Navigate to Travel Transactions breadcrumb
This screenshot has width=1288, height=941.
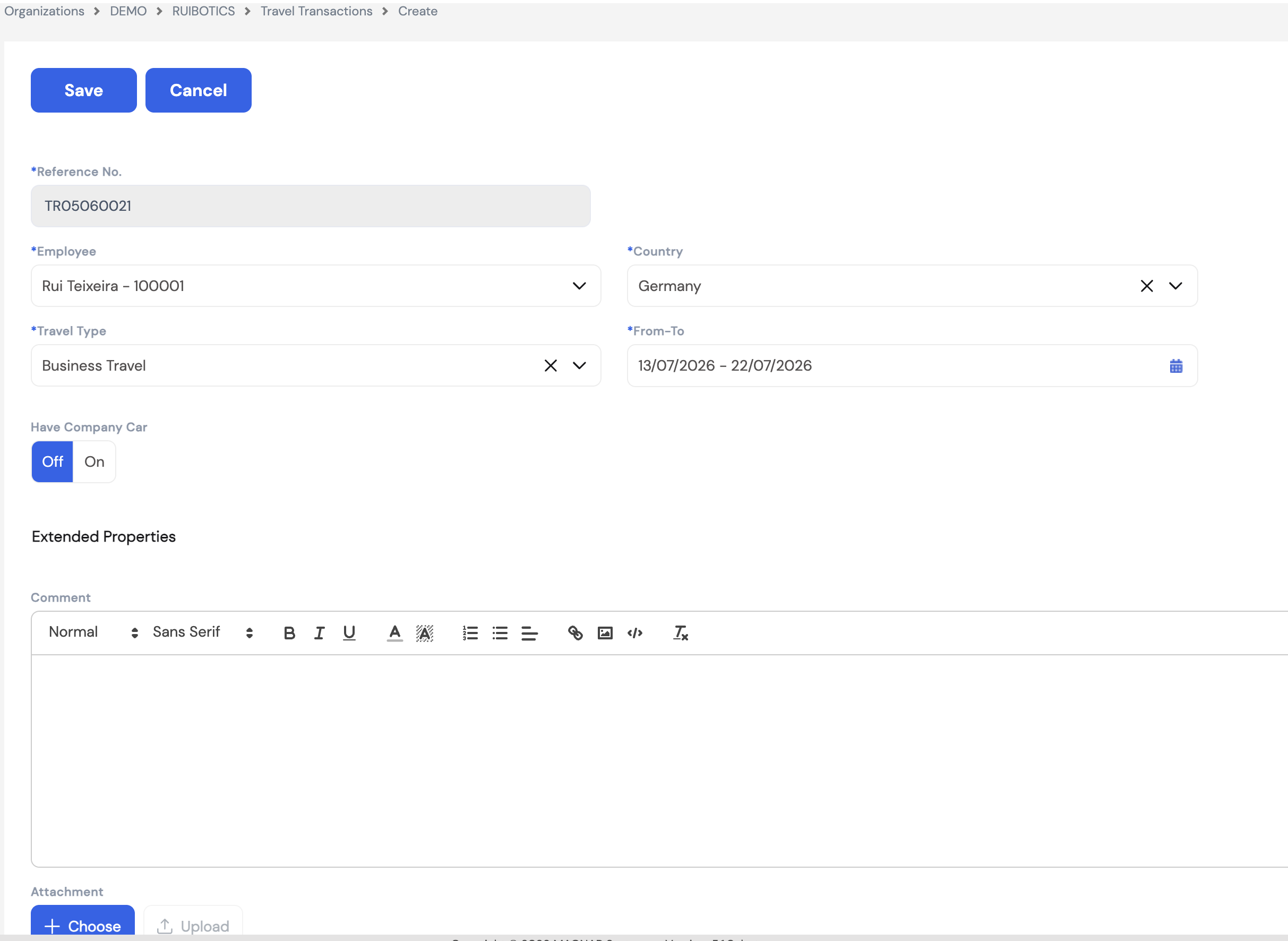pos(316,11)
